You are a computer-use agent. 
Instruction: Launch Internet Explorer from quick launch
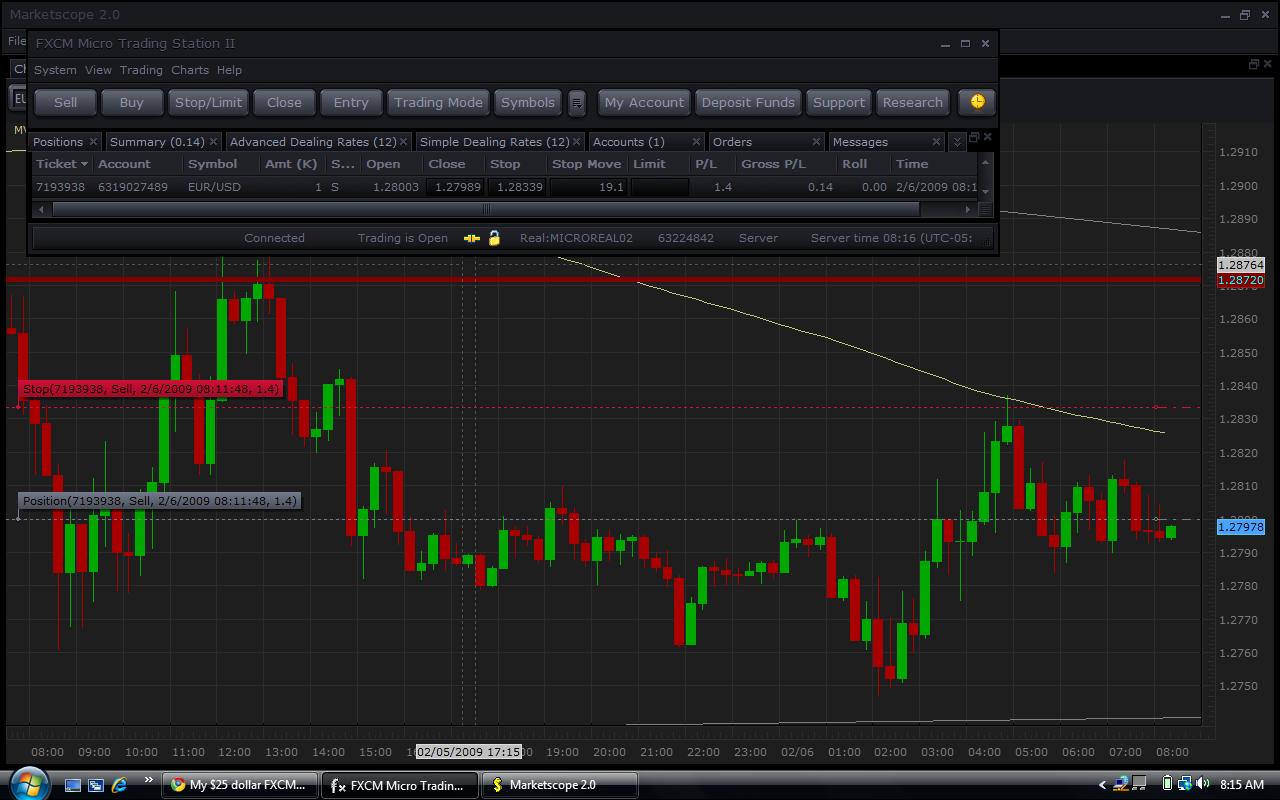pyautogui.click(x=119, y=785)
